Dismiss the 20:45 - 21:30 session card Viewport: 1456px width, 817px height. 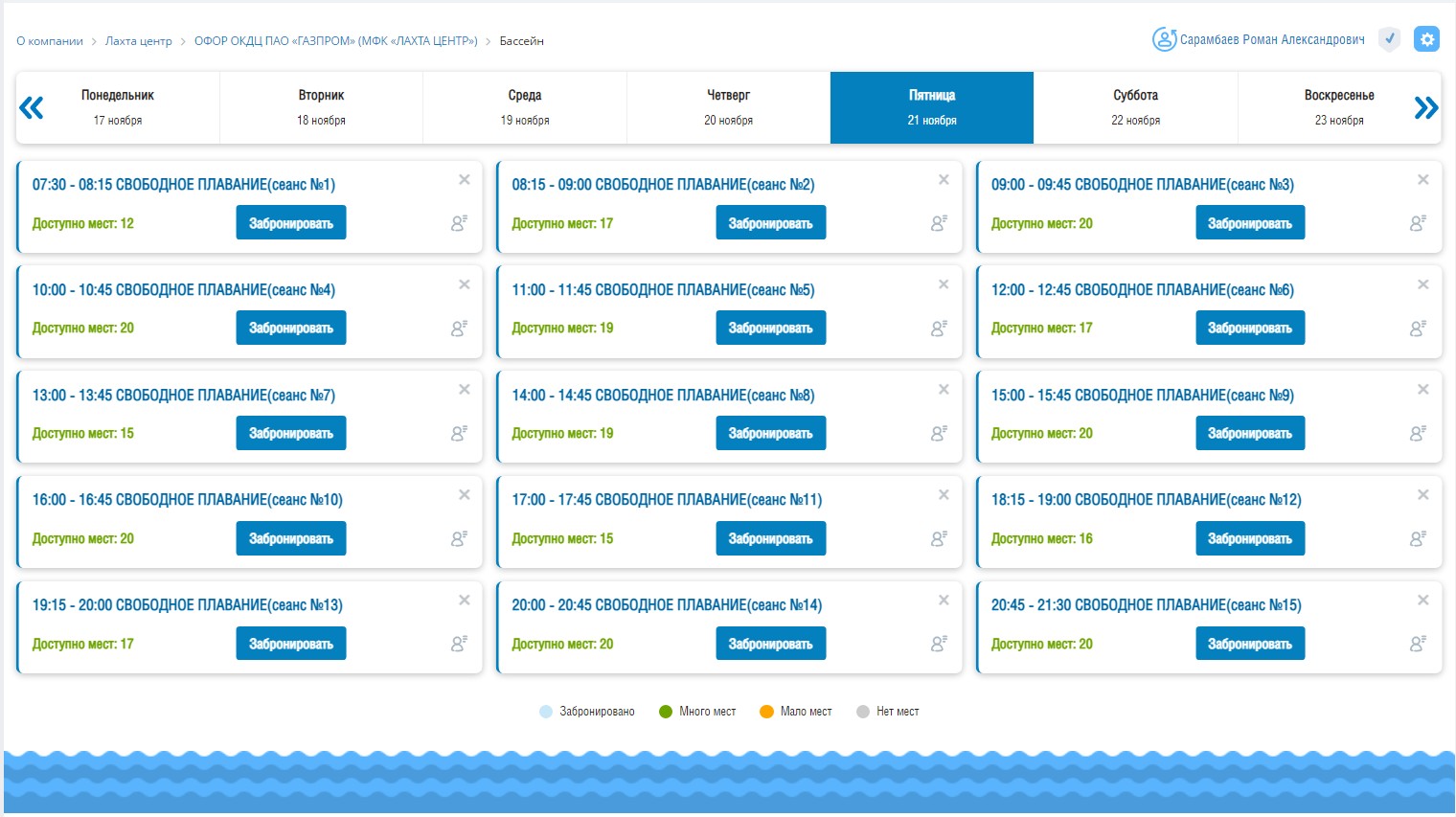[1422, 601]
